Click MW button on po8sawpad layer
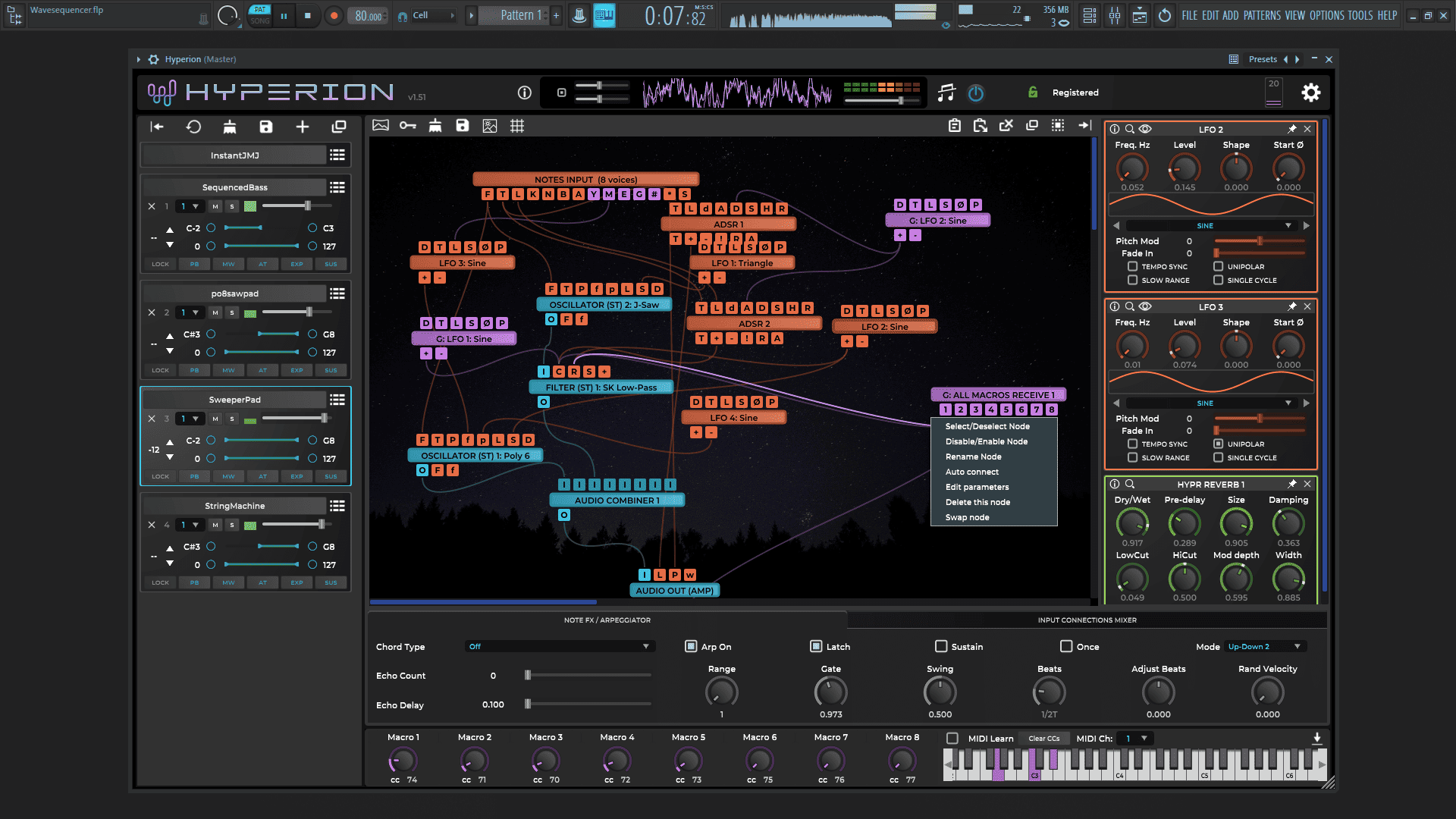Screen dimensions: 1456x819 228,370
